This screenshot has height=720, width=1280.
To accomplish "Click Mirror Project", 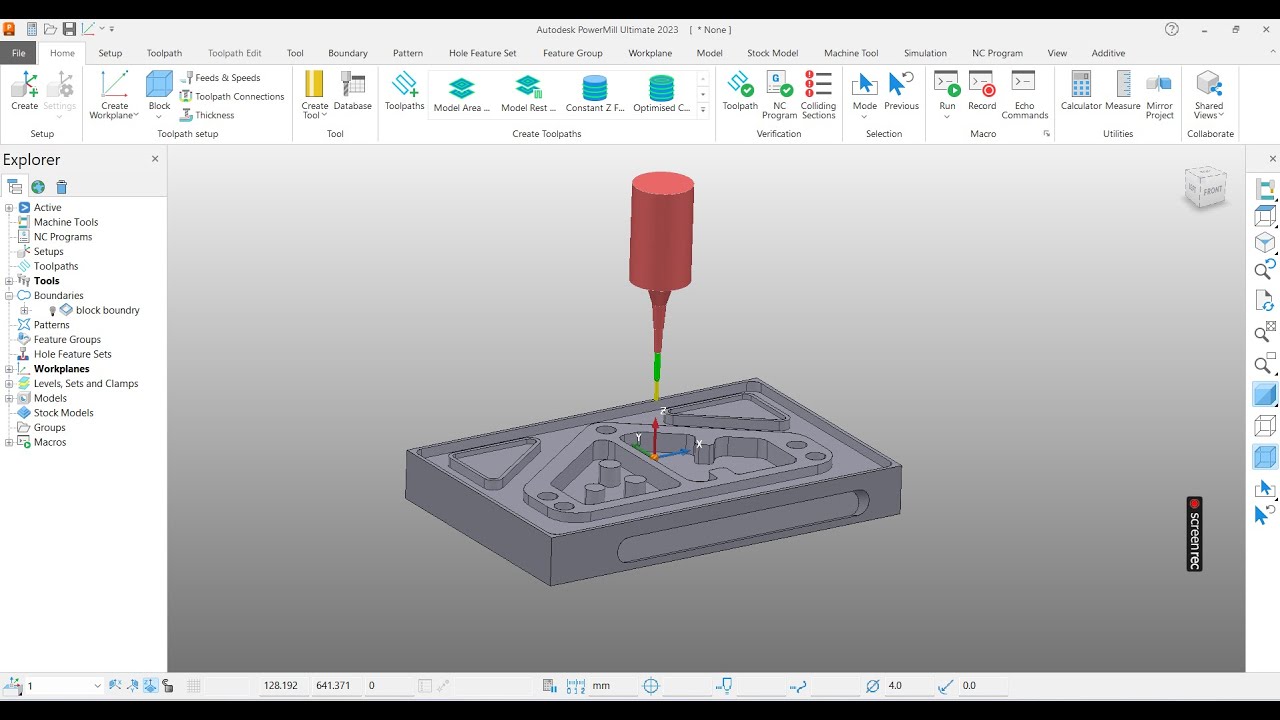I will (1159, 95).
